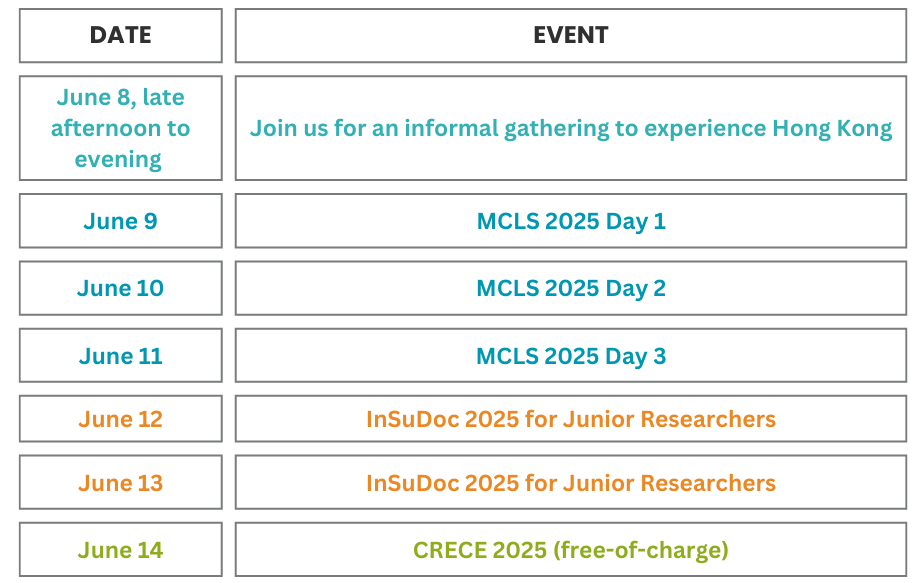Click the informal gathering Hong Kong event cell

570,128
